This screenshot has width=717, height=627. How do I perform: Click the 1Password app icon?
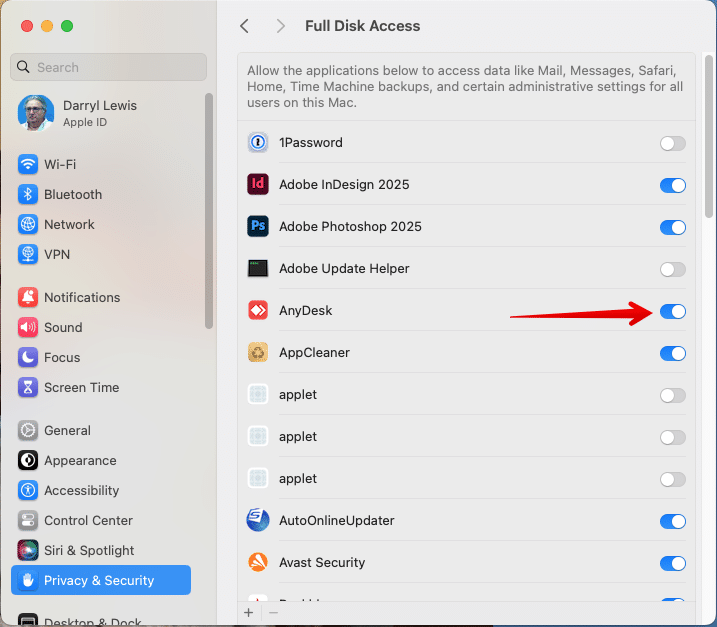258,143
